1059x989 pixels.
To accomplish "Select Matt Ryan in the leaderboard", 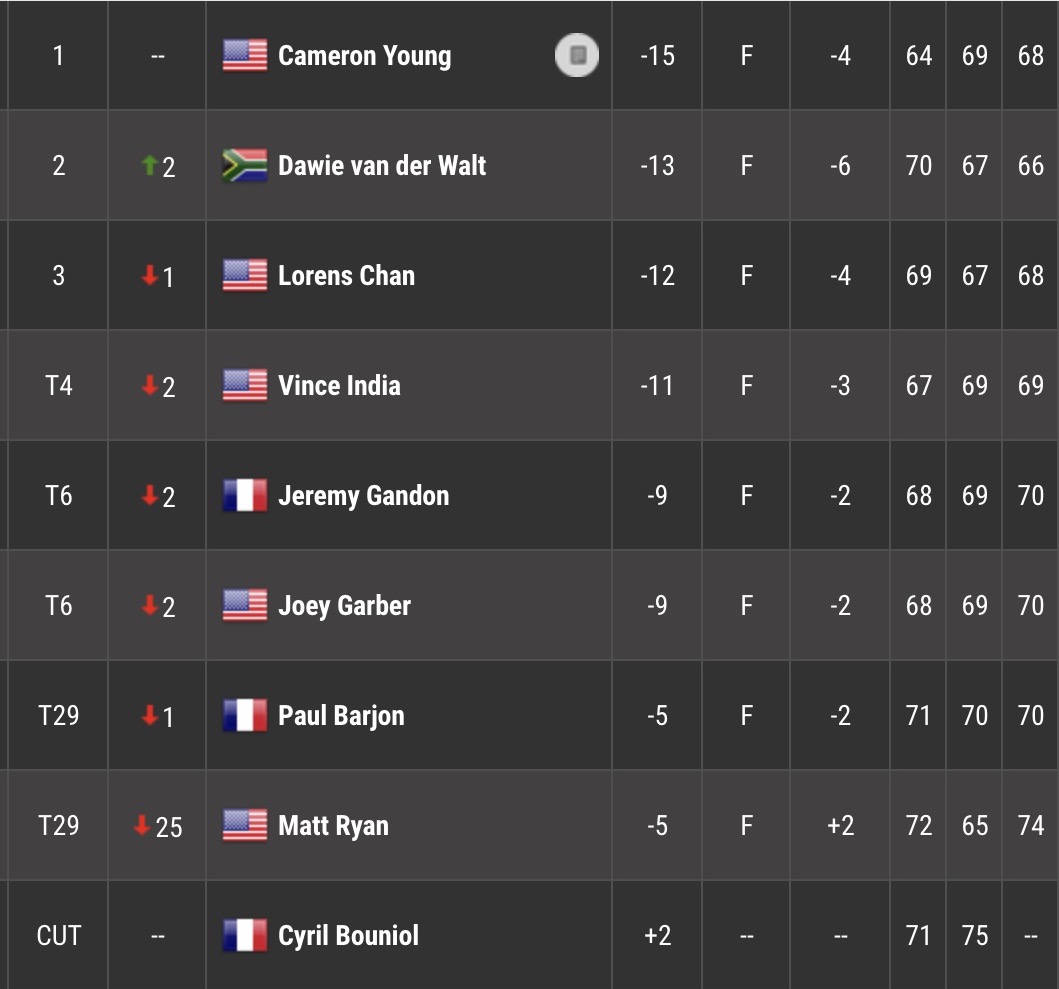I will [333, 826].
